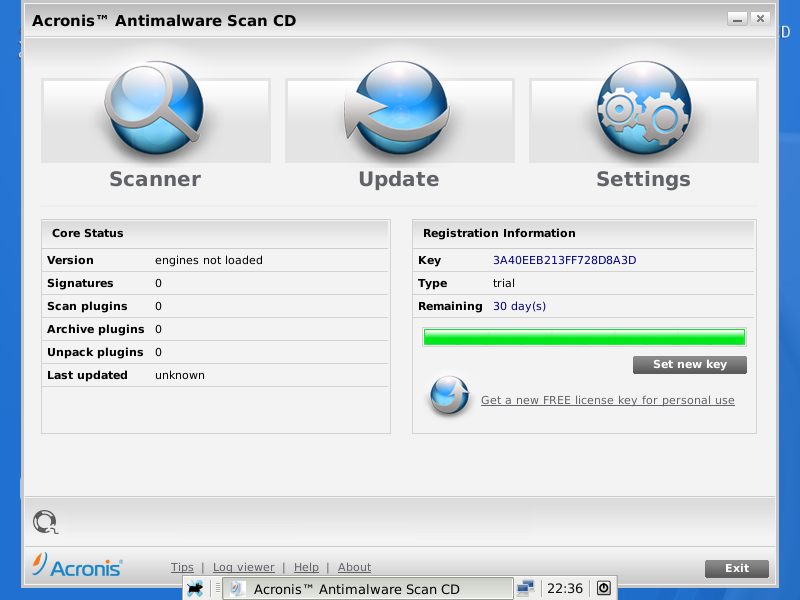
Task: Open Get a new FREE license key link
Action: pos(608,400)
